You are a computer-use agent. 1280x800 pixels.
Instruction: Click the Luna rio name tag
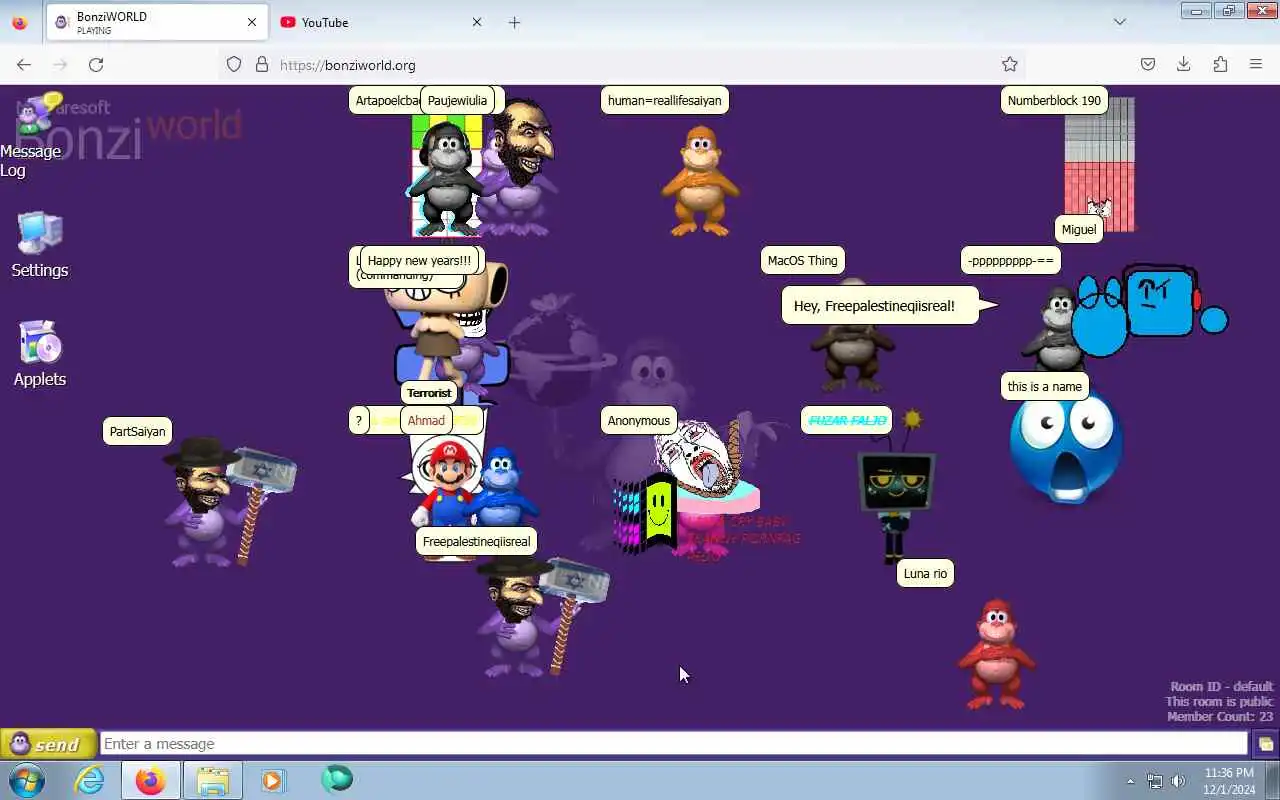pyautogui.click(x=925, y=574)
